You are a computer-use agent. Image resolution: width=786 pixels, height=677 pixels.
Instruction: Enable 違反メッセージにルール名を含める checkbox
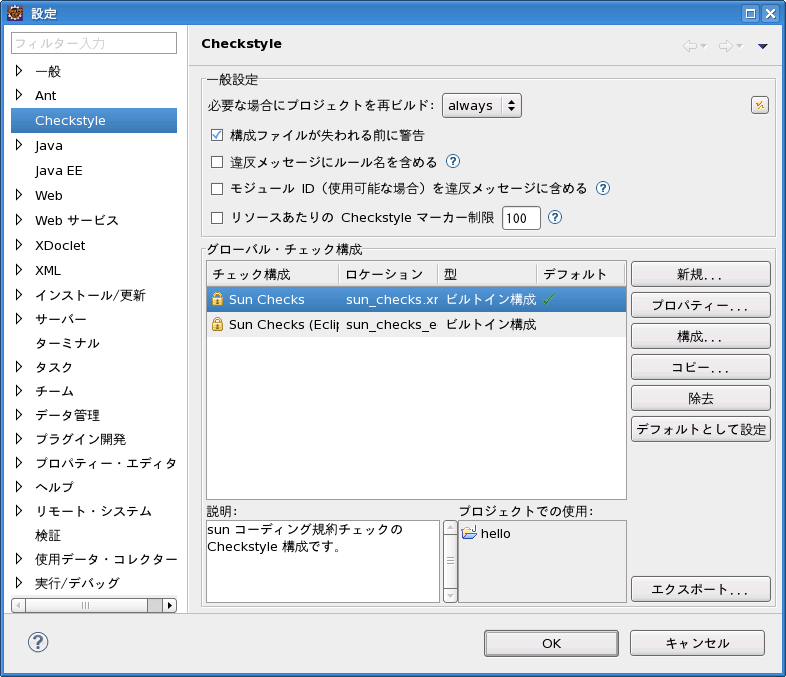(217, 162)
